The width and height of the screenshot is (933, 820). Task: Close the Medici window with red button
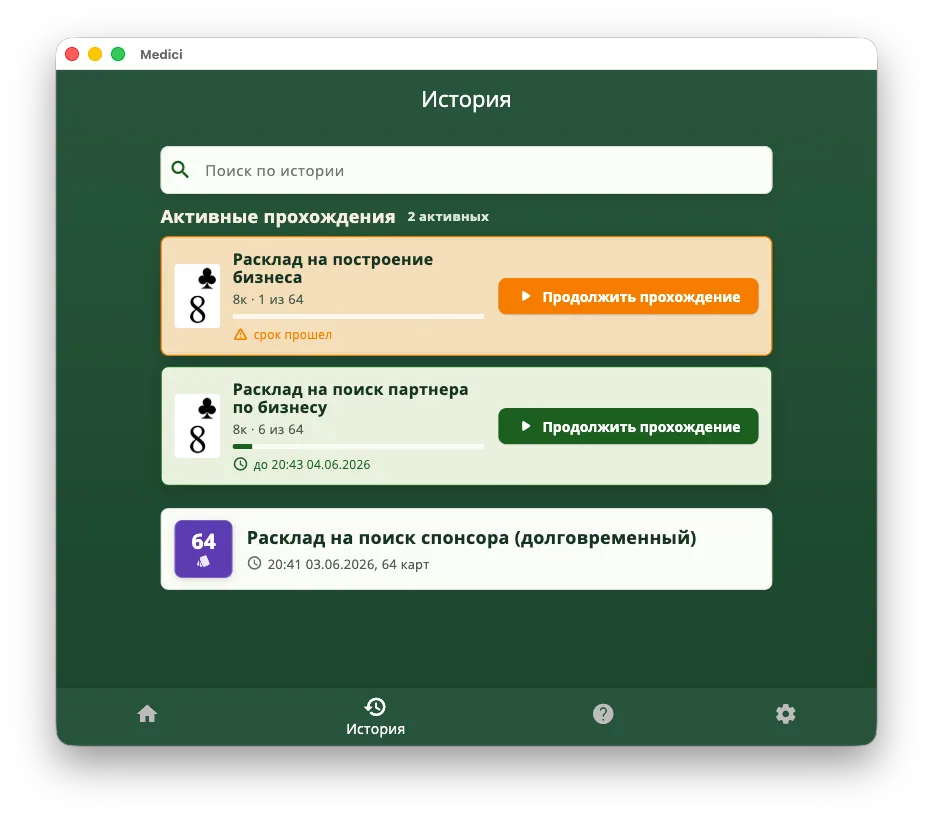(72, 54)
